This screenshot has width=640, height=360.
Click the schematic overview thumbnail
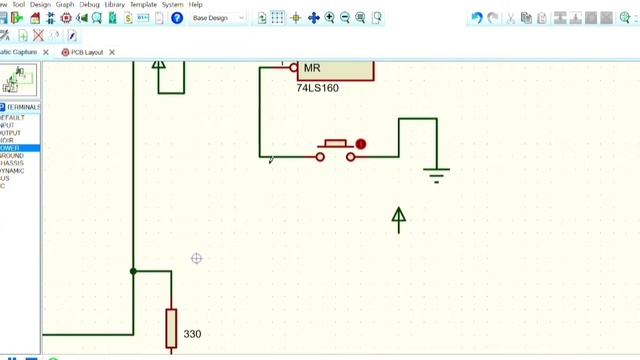pyautogui.click(x=19, y=80)
